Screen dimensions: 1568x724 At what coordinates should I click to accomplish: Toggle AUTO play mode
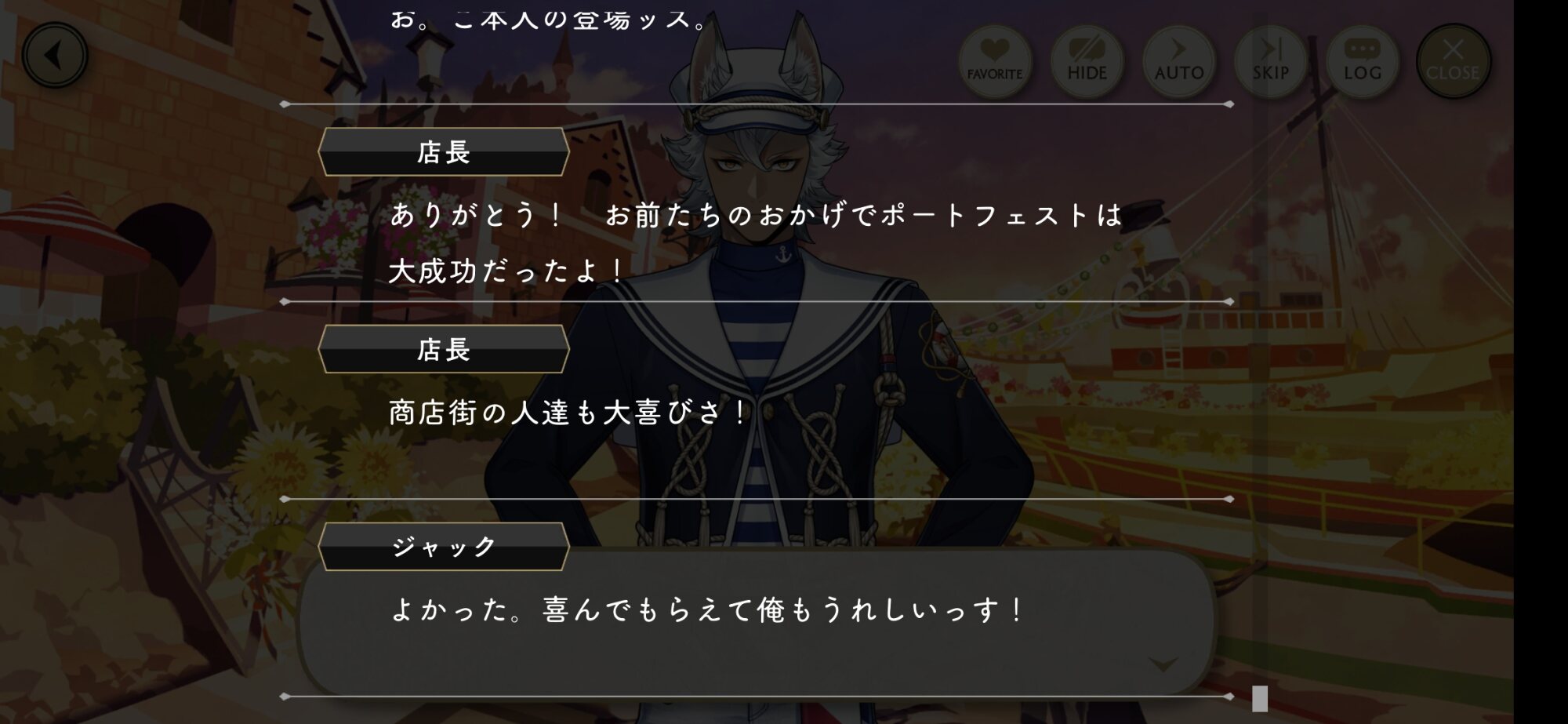click(1178, 60)
